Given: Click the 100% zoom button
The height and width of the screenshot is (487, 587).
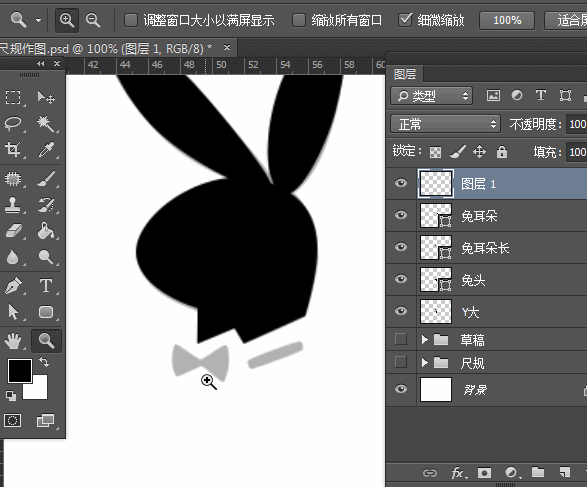Looking at the screenshot, I should pyautogui.click(x=507, y=20).
